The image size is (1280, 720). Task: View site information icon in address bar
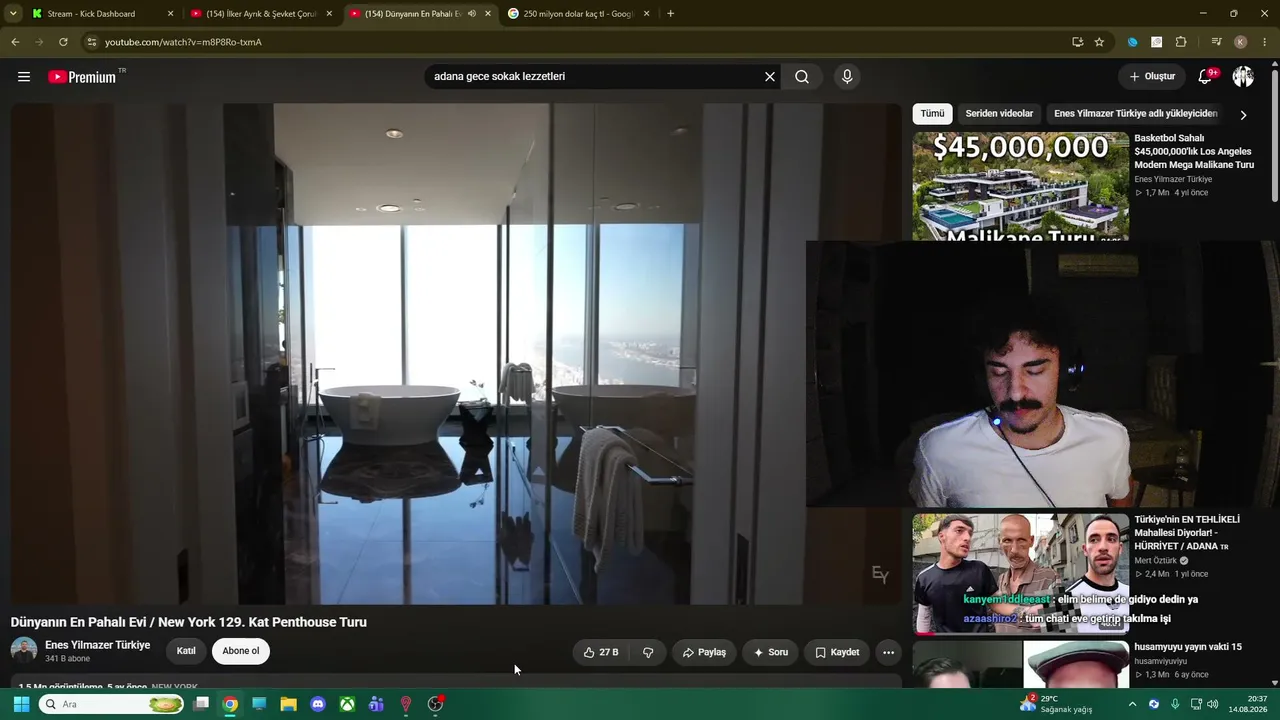pyautogui.click(x=91, y=42)
